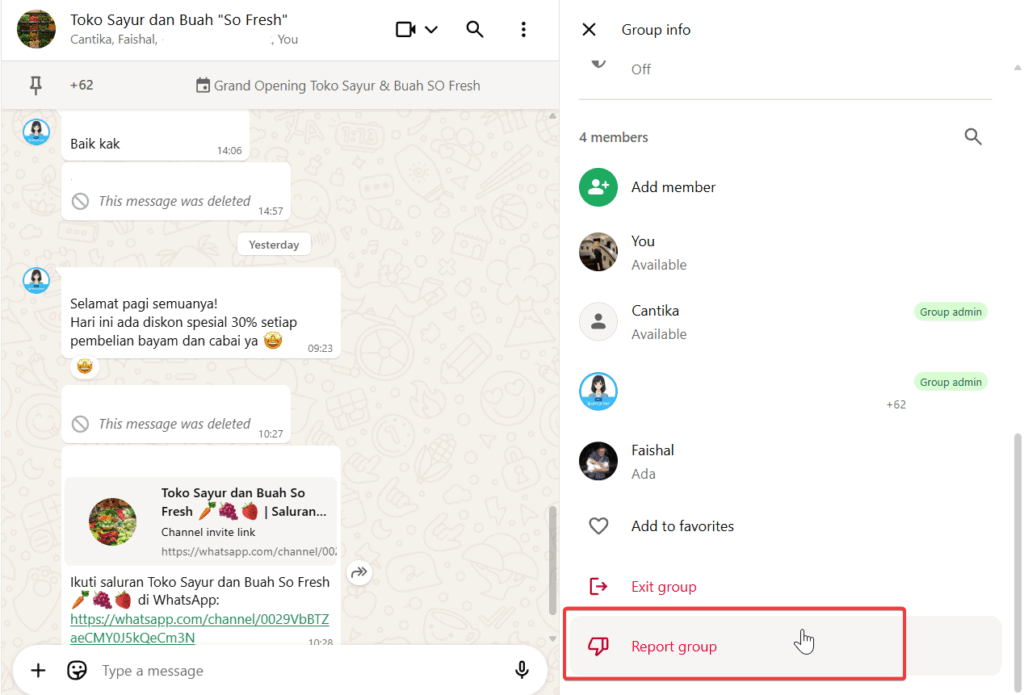This screenshot has width=1024, height=695.
Task: Expand the video call options dropdown arrow
Action: pos(432,30)
